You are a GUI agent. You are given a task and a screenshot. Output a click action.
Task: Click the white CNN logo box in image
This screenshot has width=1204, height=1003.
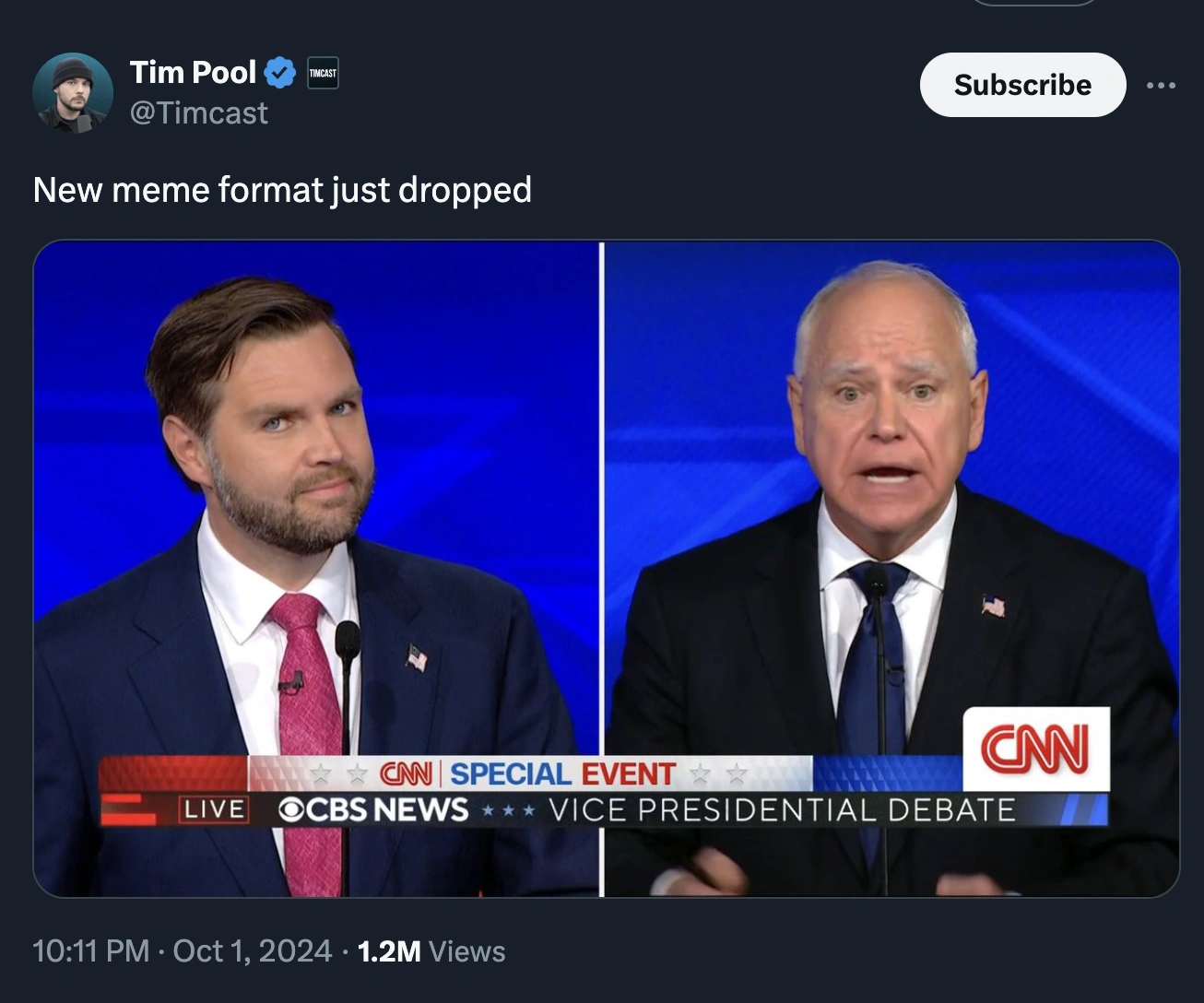coord(1035,748)
